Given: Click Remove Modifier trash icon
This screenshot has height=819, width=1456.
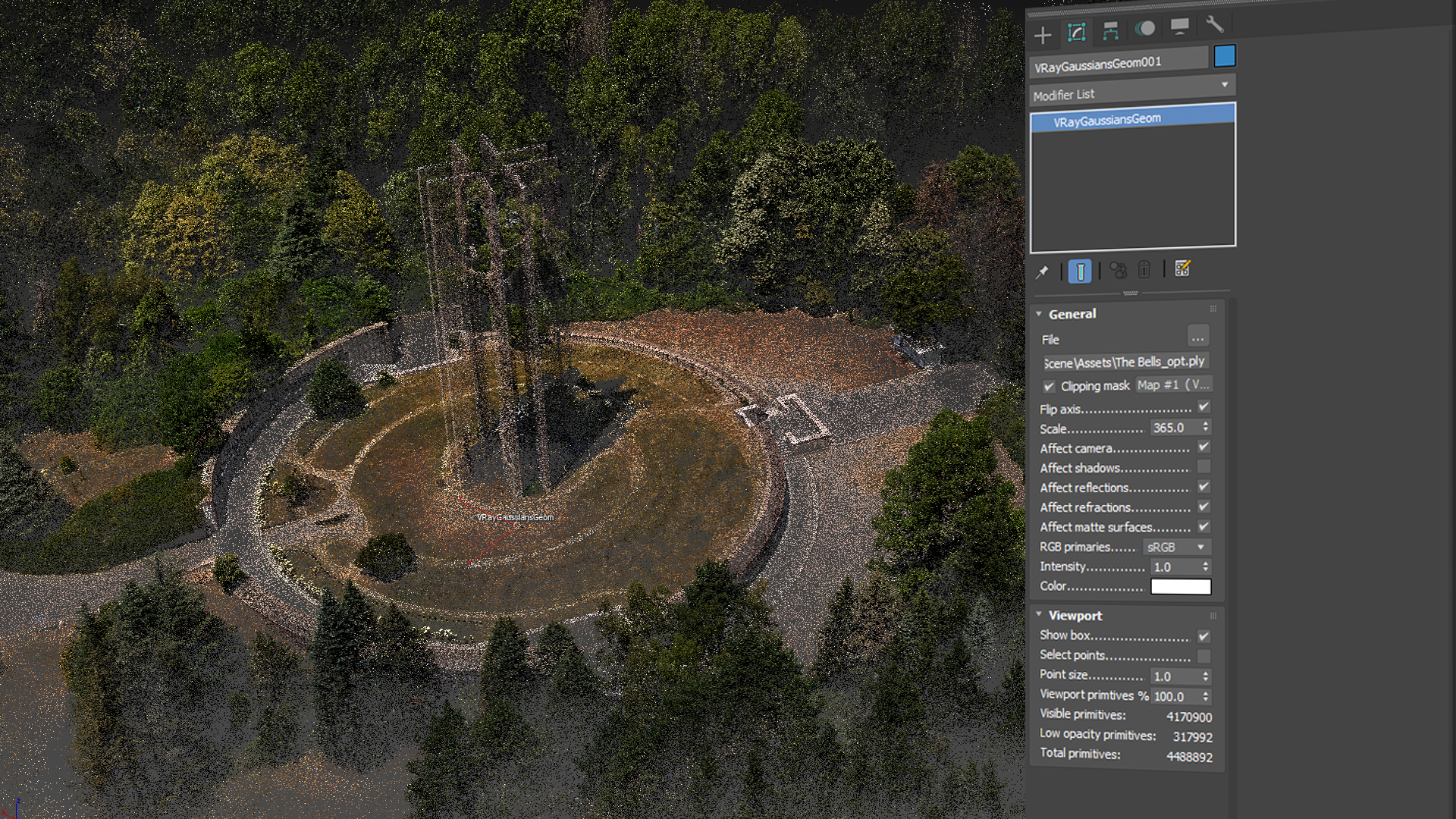Looking at the screenshot, I should click(x=1144, y=269).
